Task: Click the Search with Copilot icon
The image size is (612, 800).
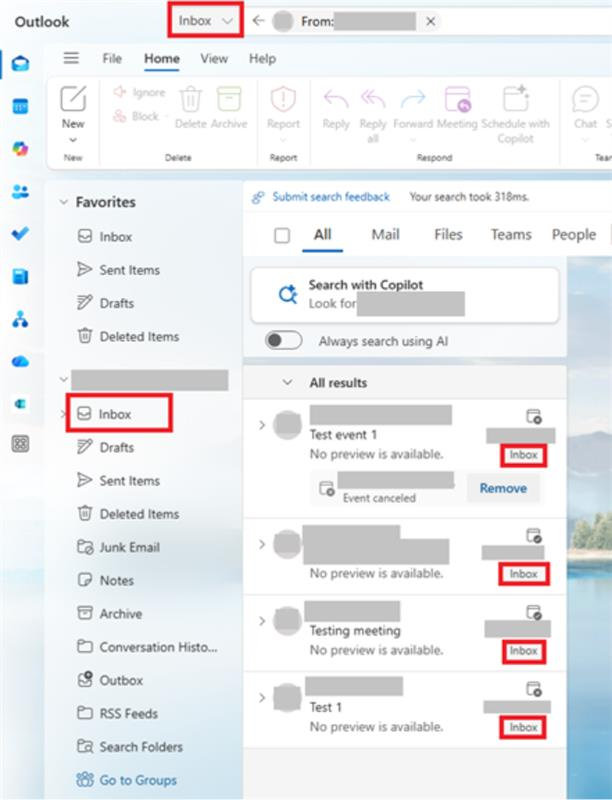Action: 288,294
